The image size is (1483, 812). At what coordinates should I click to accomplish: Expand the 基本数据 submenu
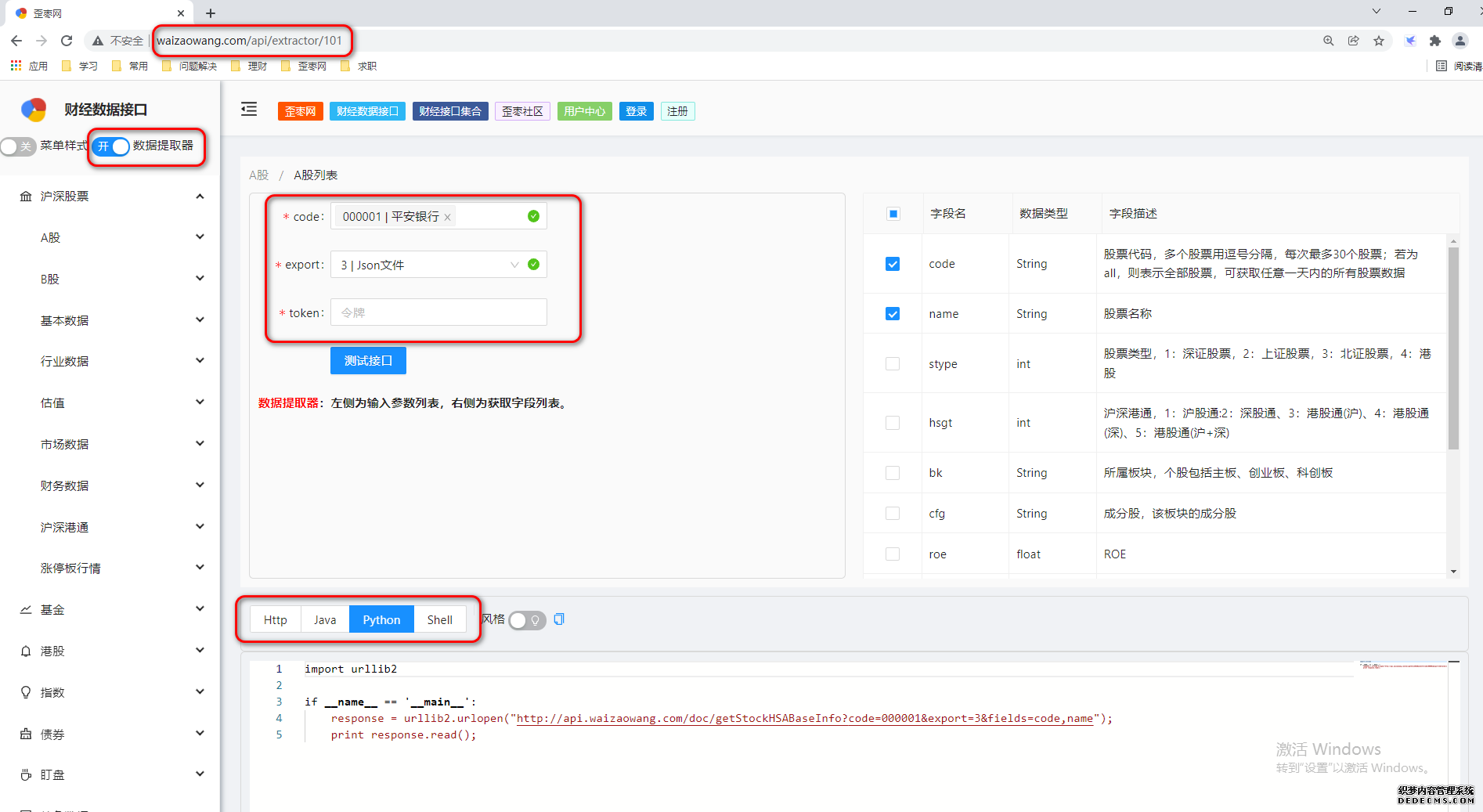pos(110,320)
